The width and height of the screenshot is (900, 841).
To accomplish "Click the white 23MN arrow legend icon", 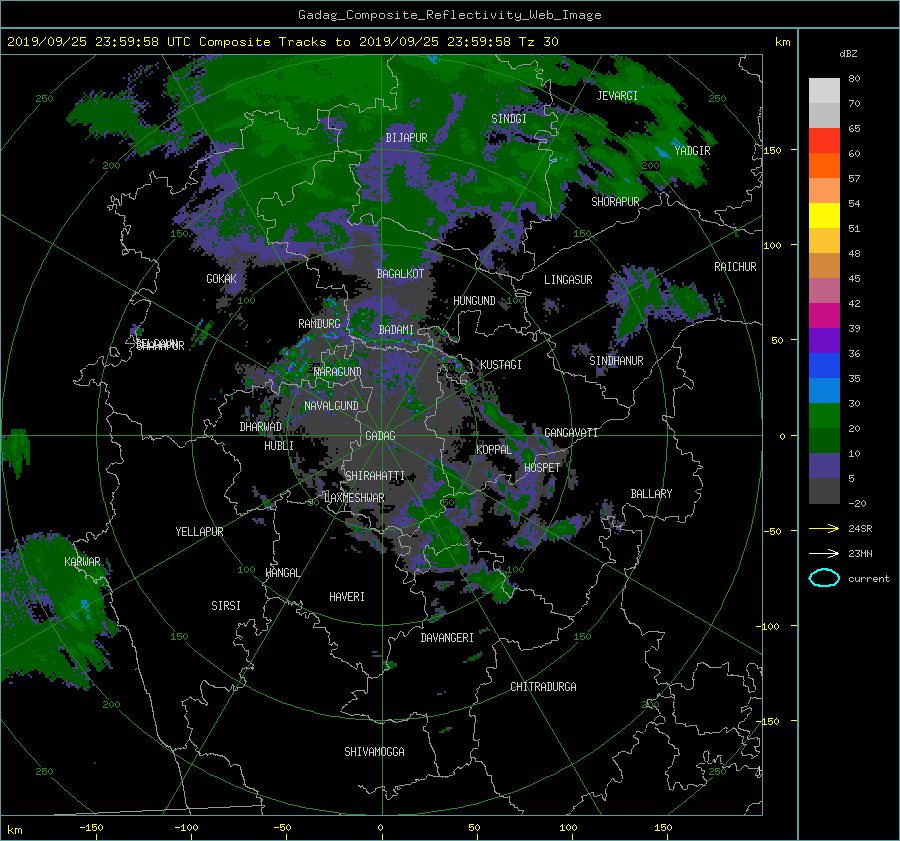I will tap(824, 554).
